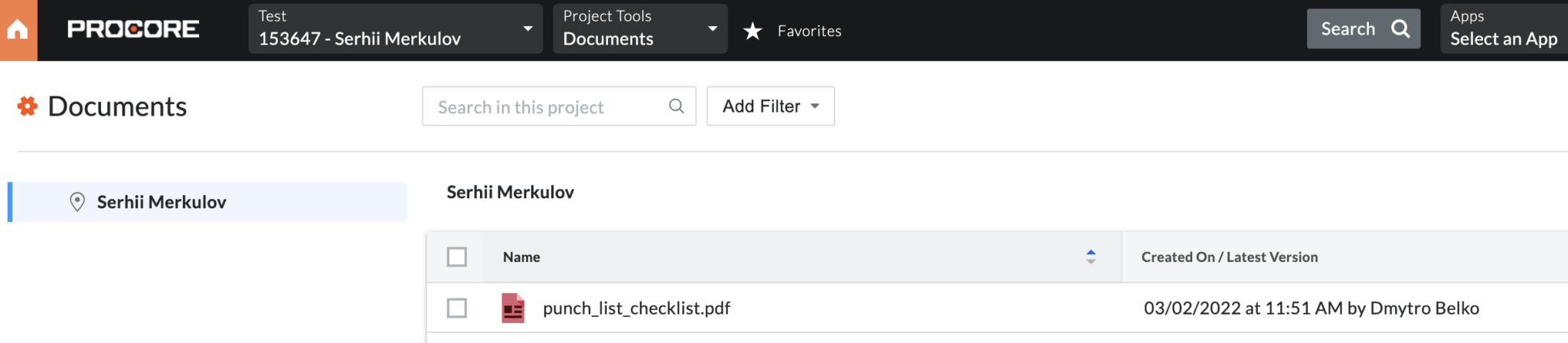Click the orange Home icon
The width and height of the screenshot is (1568, 343).
pos(18,30)
